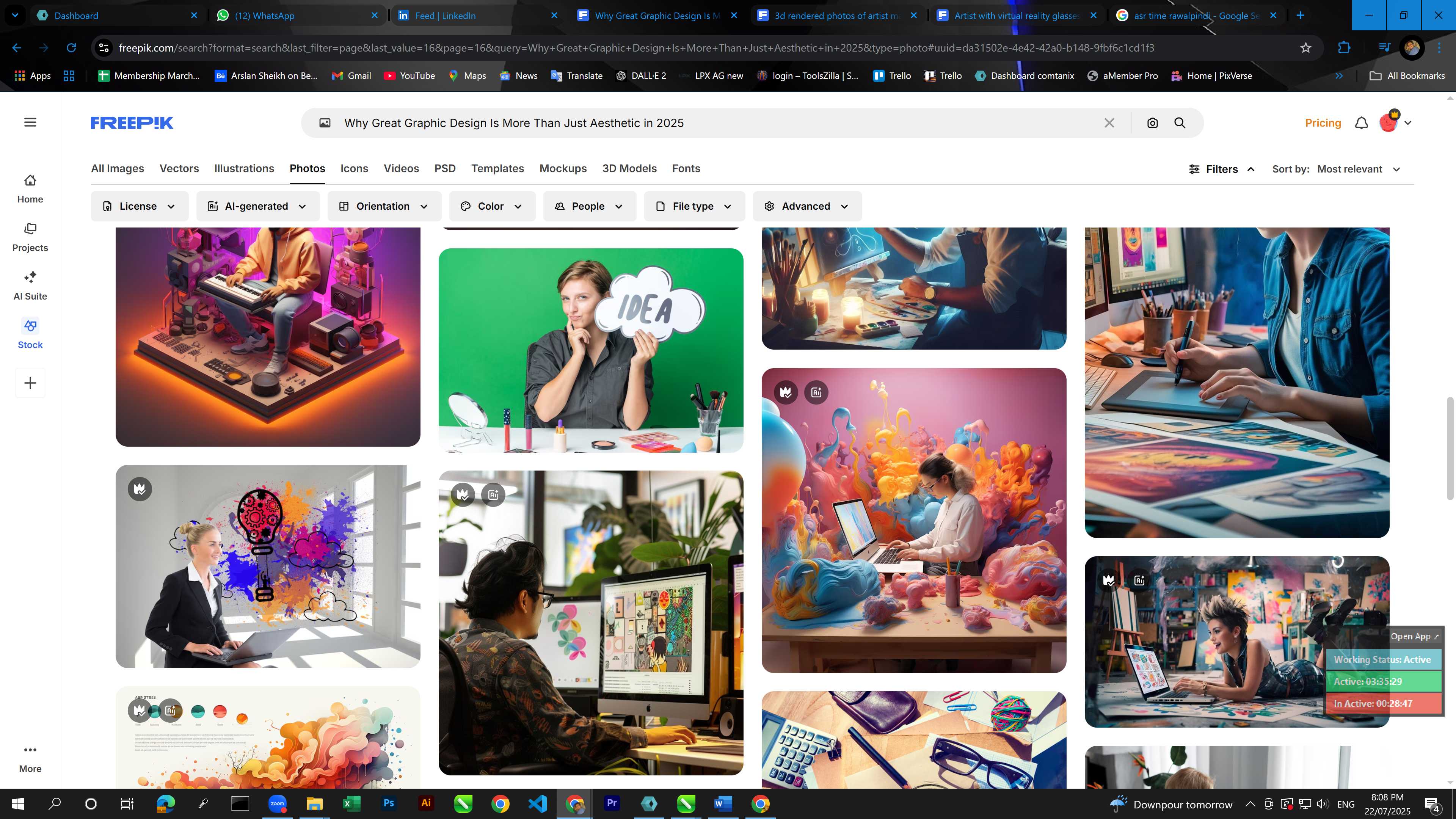Image resolution: width=1456 pixels, height=819 pixels.
Task: Expand the People filter dropdown
Action: [x=590, y=206]
